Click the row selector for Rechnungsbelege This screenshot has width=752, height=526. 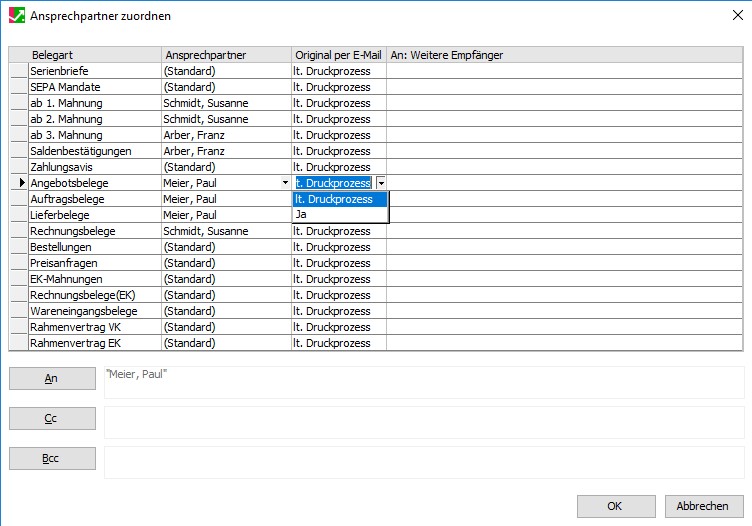coord(18,231)
